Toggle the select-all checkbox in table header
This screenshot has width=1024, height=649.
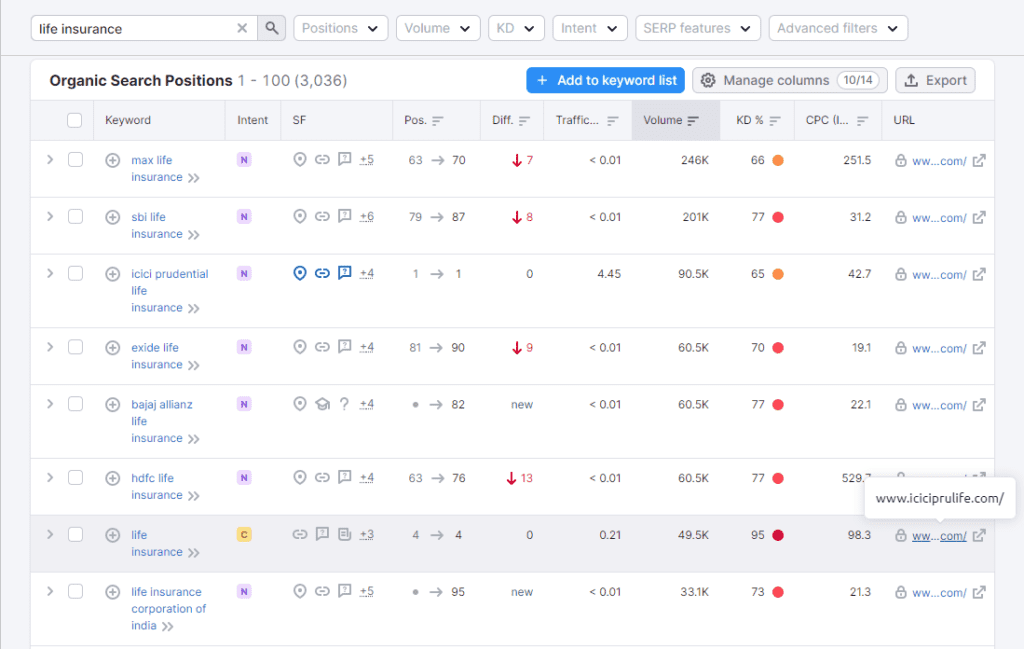74,120
